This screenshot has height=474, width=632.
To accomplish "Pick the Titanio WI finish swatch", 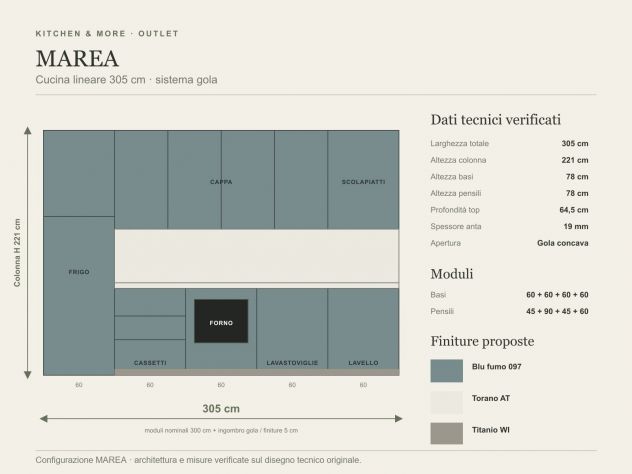I will coord(447,433).
